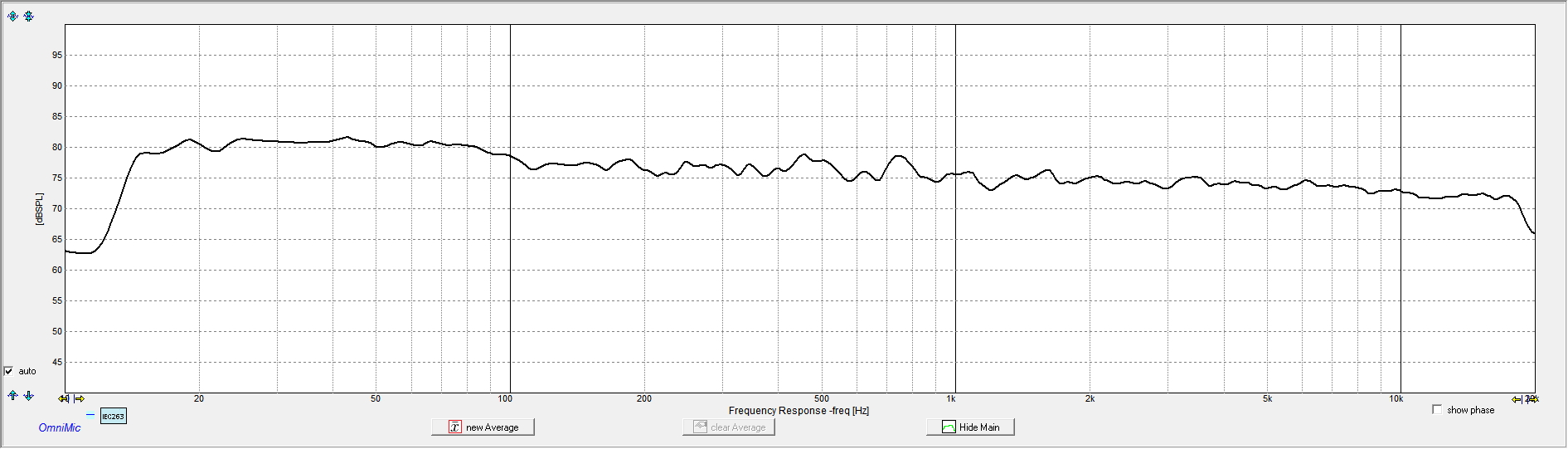Click the Frequency Response axis title
The height and width of the screenshot is (449, 1568).
coord(799,411)
